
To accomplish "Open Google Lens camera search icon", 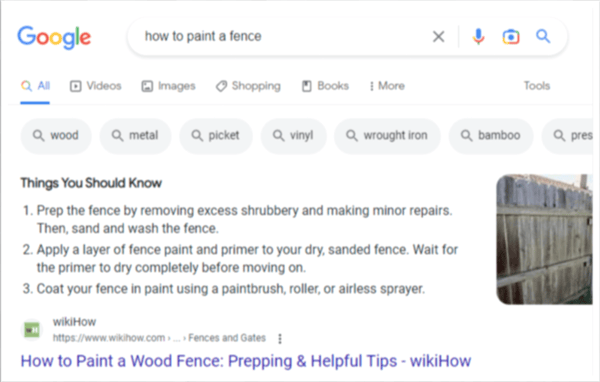I will pos(511,37).
